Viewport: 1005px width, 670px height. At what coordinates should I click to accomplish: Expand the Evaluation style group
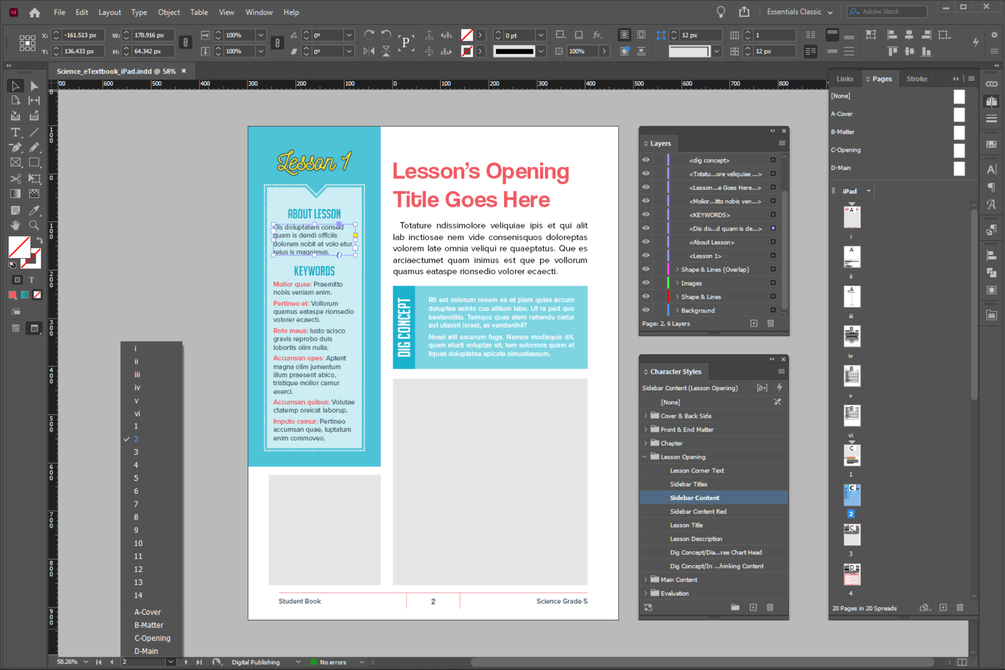[x=645, y=593]
